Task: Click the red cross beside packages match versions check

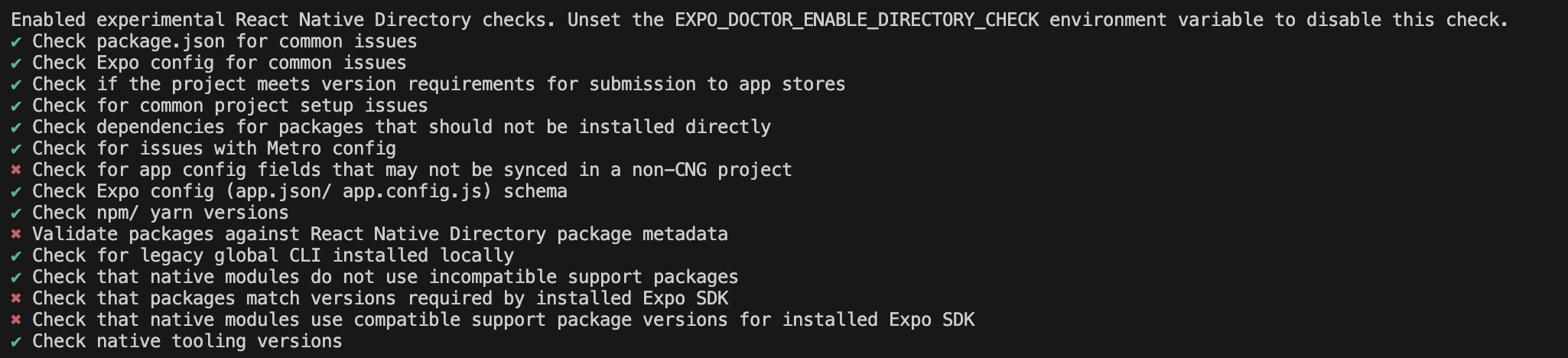Action: (16, 298)
